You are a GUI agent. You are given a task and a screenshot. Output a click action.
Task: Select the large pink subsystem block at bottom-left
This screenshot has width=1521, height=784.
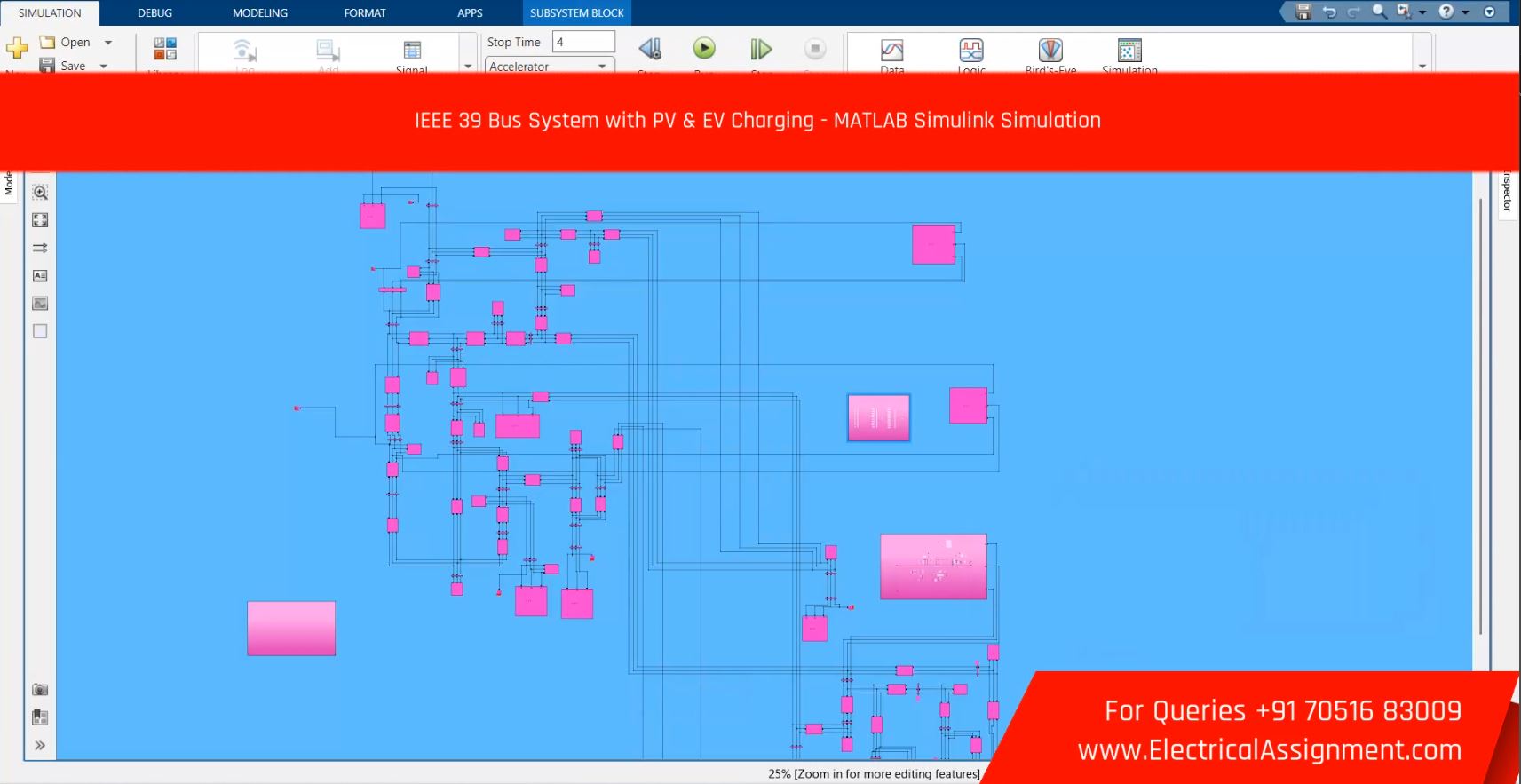click(x=291, y=629)
